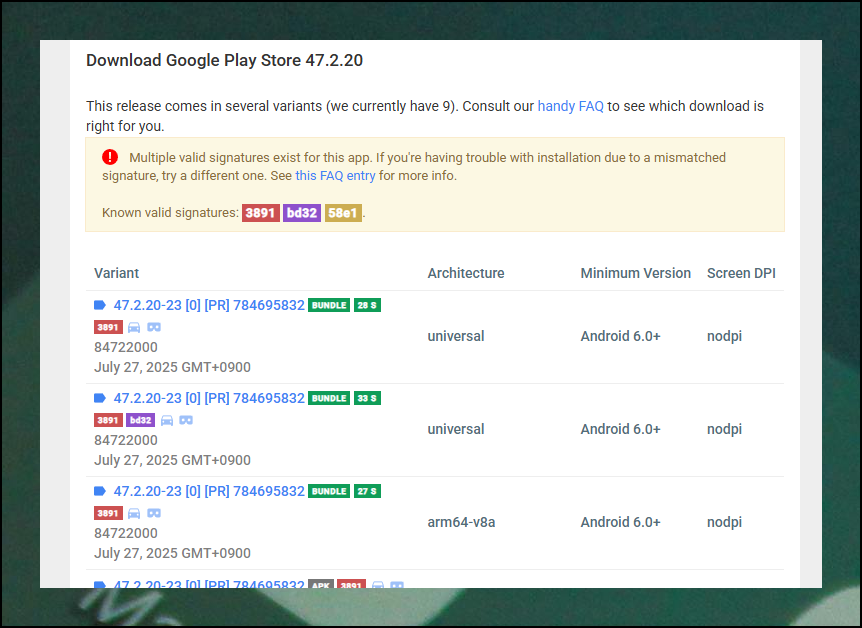Click 'Download Google Play Store 47.2.20' heading
Image resolution: width=862 pixels, height=628 pixels.
[x=224, y=60]
